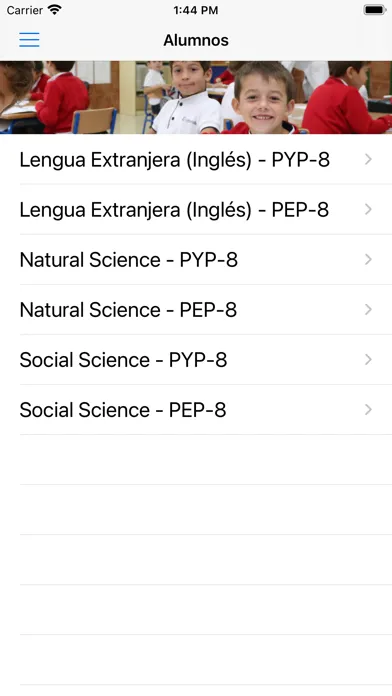This screenshot has height=696, width=392.
Task: Open the hamburger menu icon
Action: point(29,40)
